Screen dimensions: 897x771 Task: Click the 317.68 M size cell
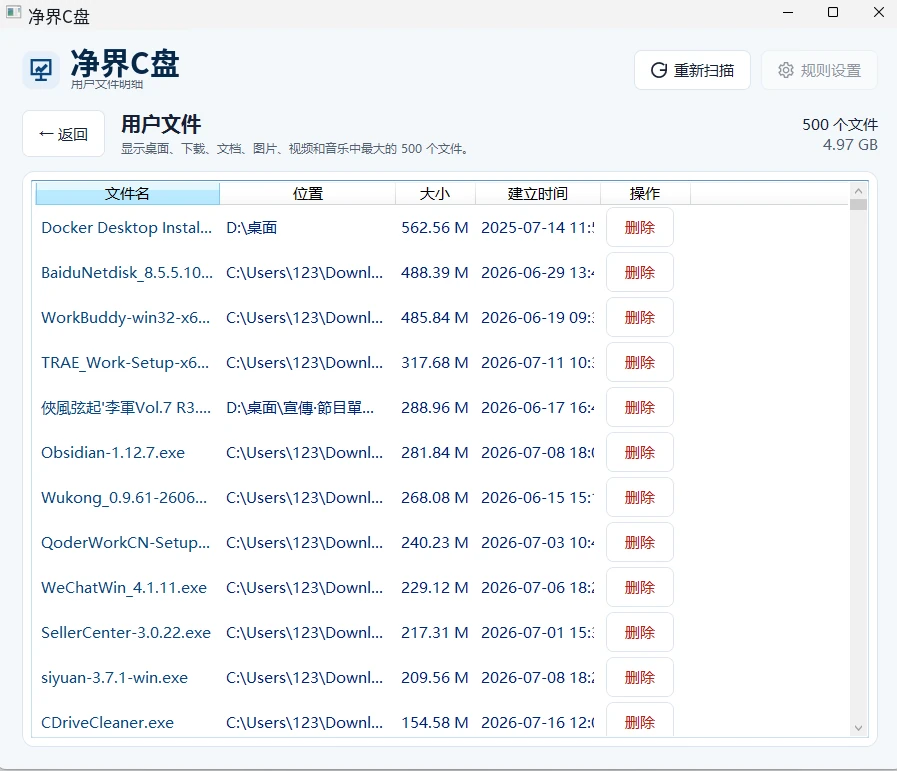click(x=435, y=363)
